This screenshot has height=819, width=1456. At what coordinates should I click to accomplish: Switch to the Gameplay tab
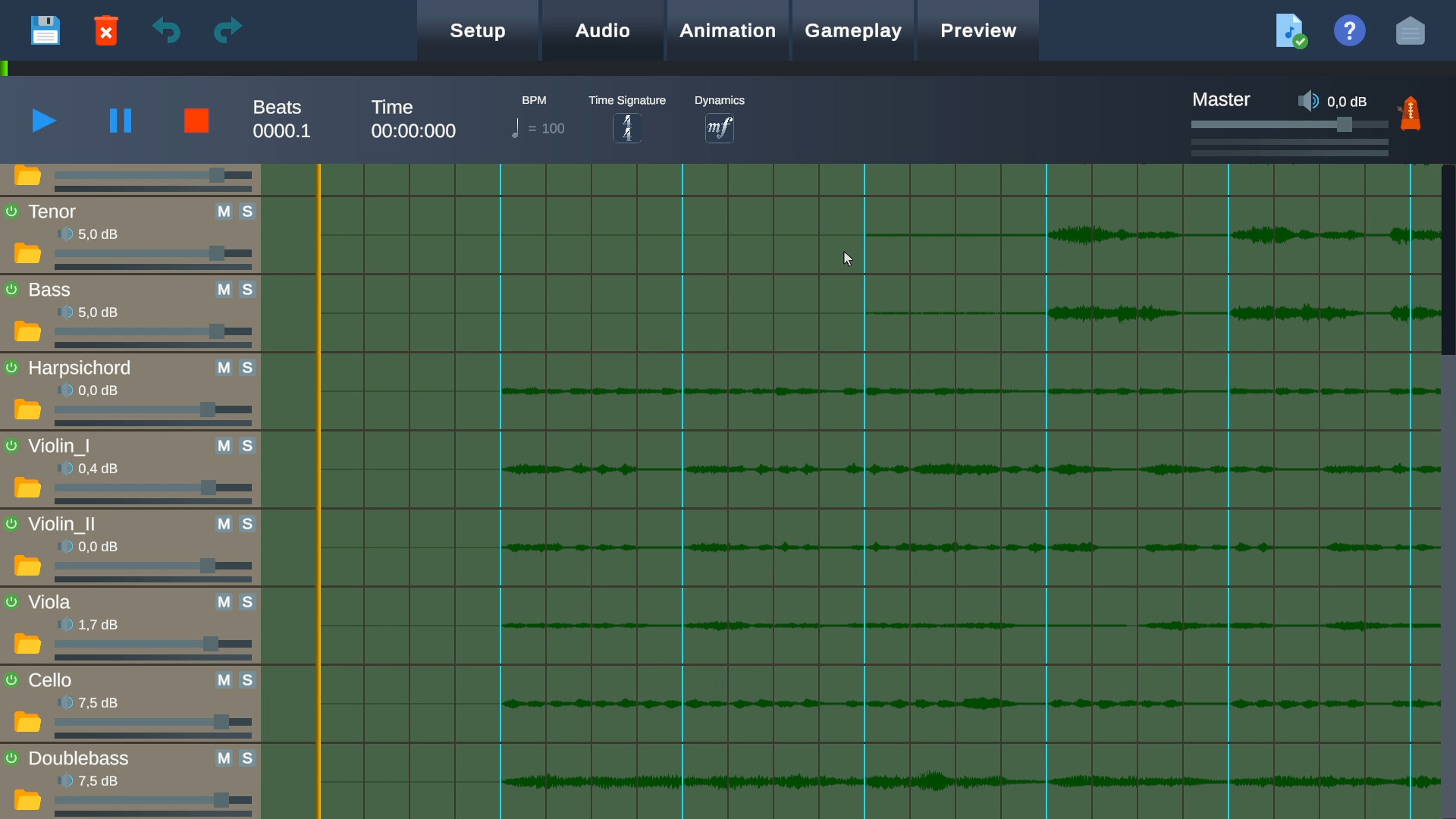[x=853, y=30]
